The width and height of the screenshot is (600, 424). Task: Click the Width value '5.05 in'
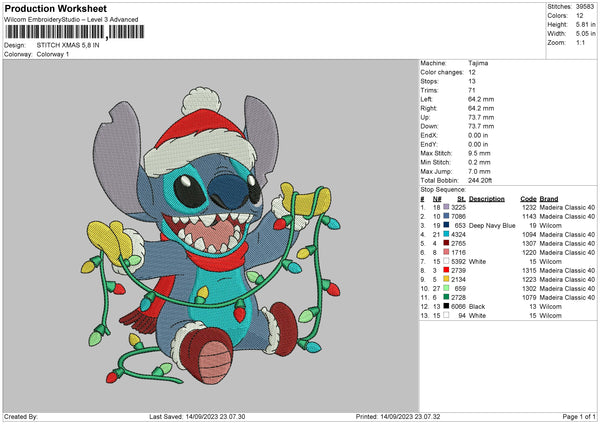(585, 34)
